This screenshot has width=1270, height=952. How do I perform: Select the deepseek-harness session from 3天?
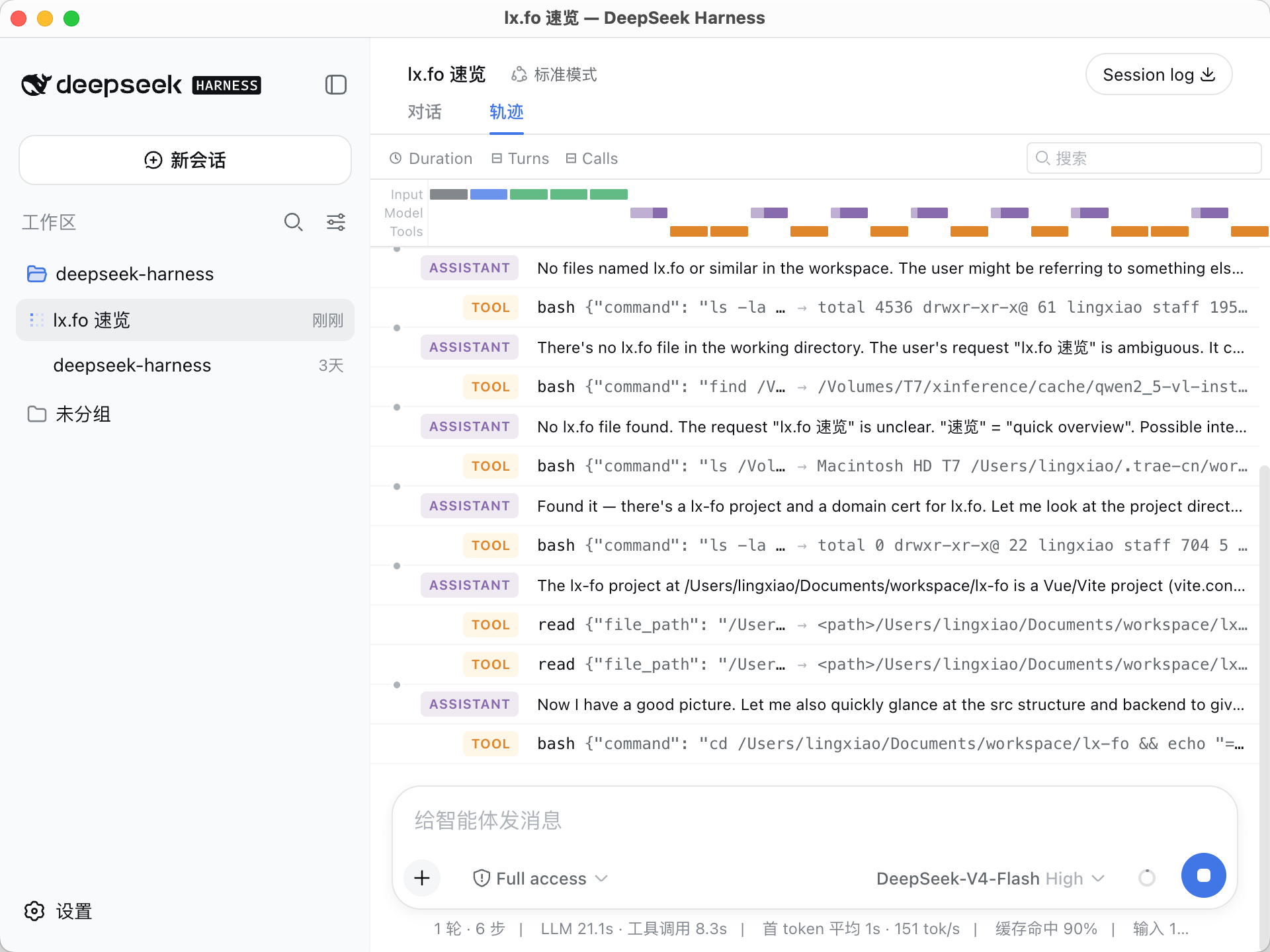click(185, 365)
